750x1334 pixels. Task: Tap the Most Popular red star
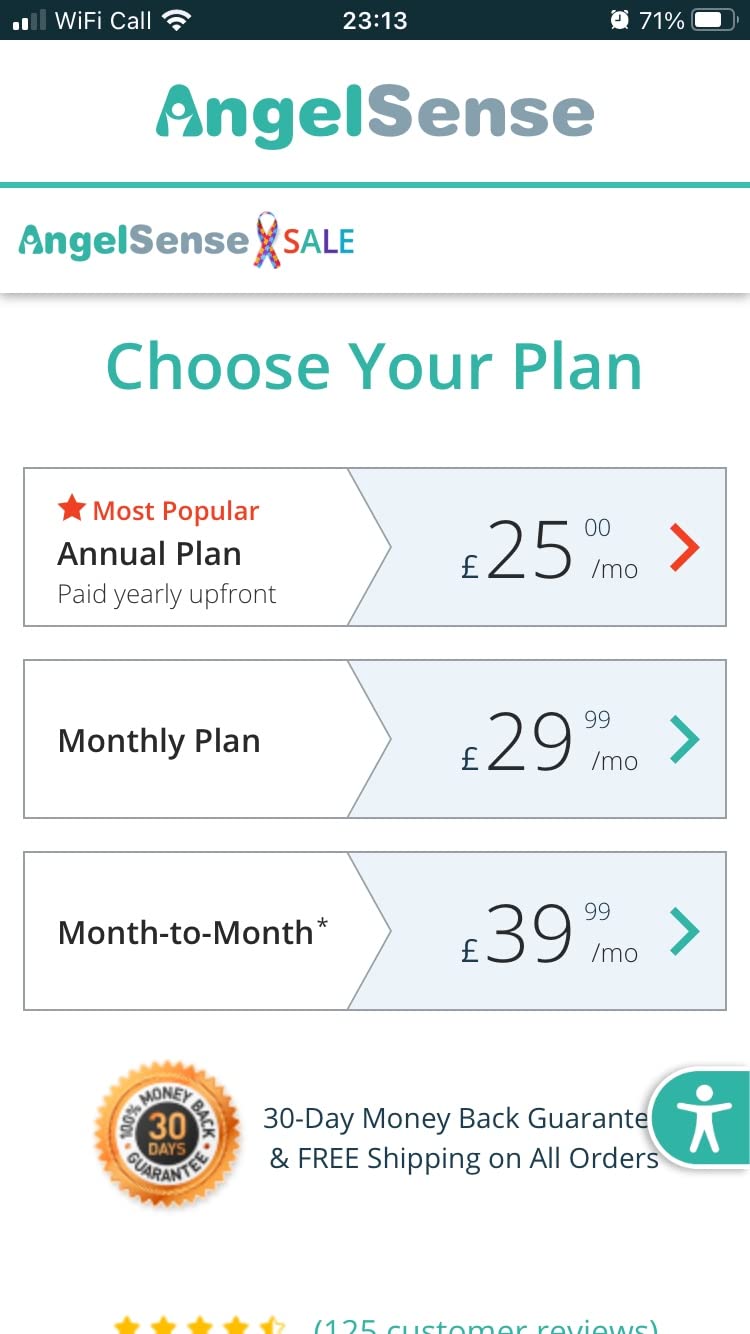pos(72,509)
